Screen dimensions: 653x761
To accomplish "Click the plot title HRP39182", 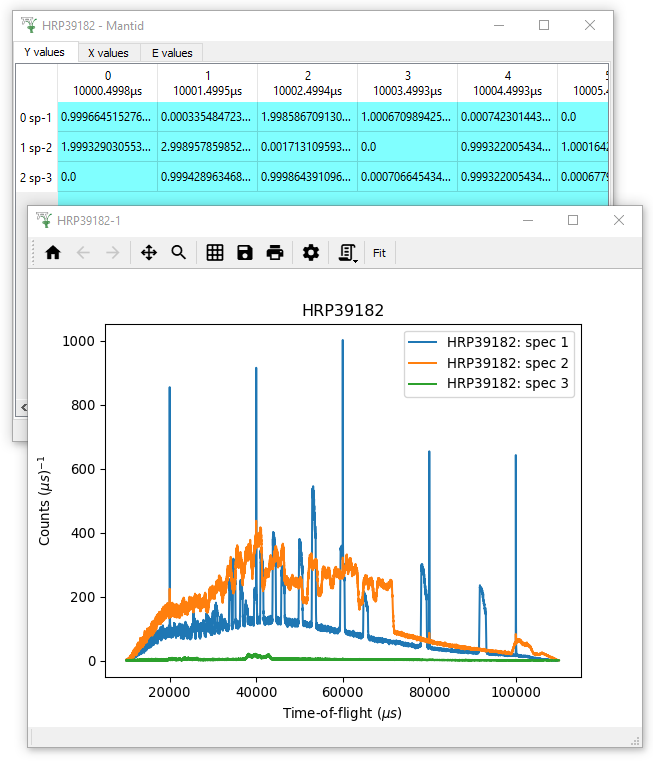I will [x=343, y=310].
